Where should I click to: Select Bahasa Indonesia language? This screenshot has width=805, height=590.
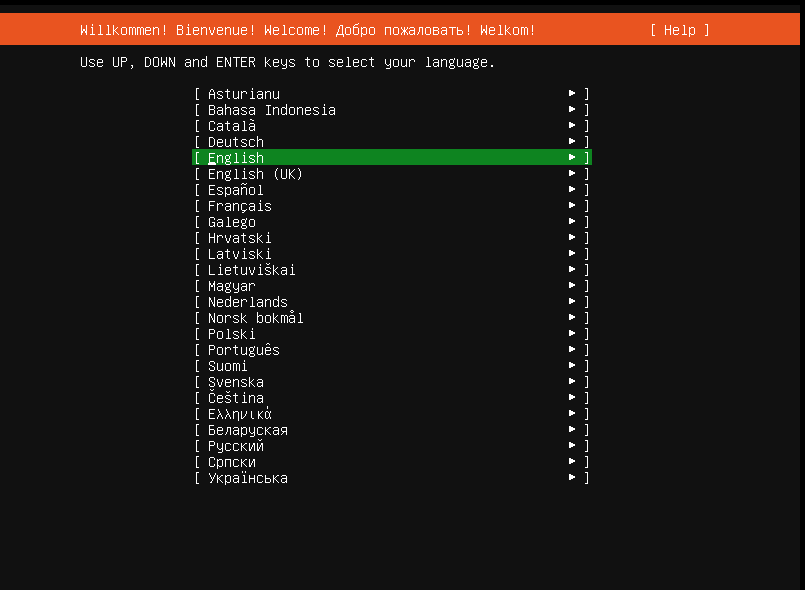point(392,110)
